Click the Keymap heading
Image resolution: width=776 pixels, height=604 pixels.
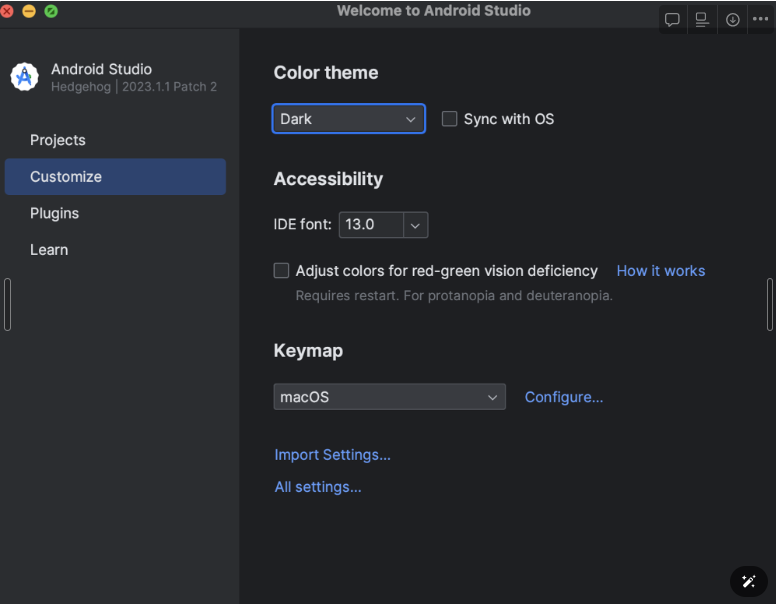[308, 351]
